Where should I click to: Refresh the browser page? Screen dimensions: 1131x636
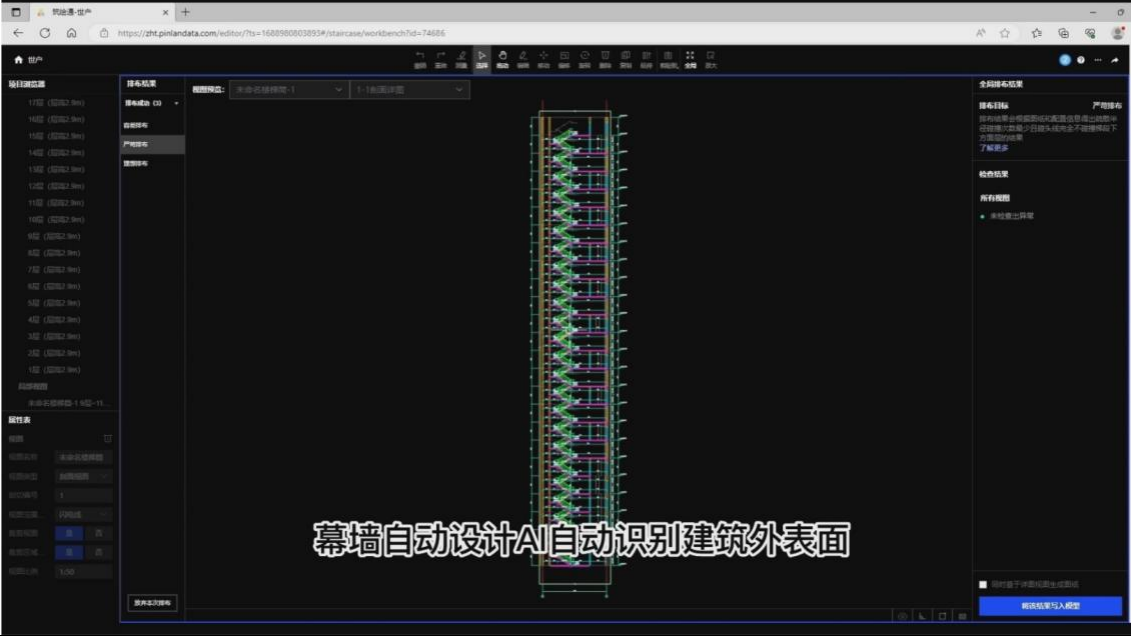(45, 33)
